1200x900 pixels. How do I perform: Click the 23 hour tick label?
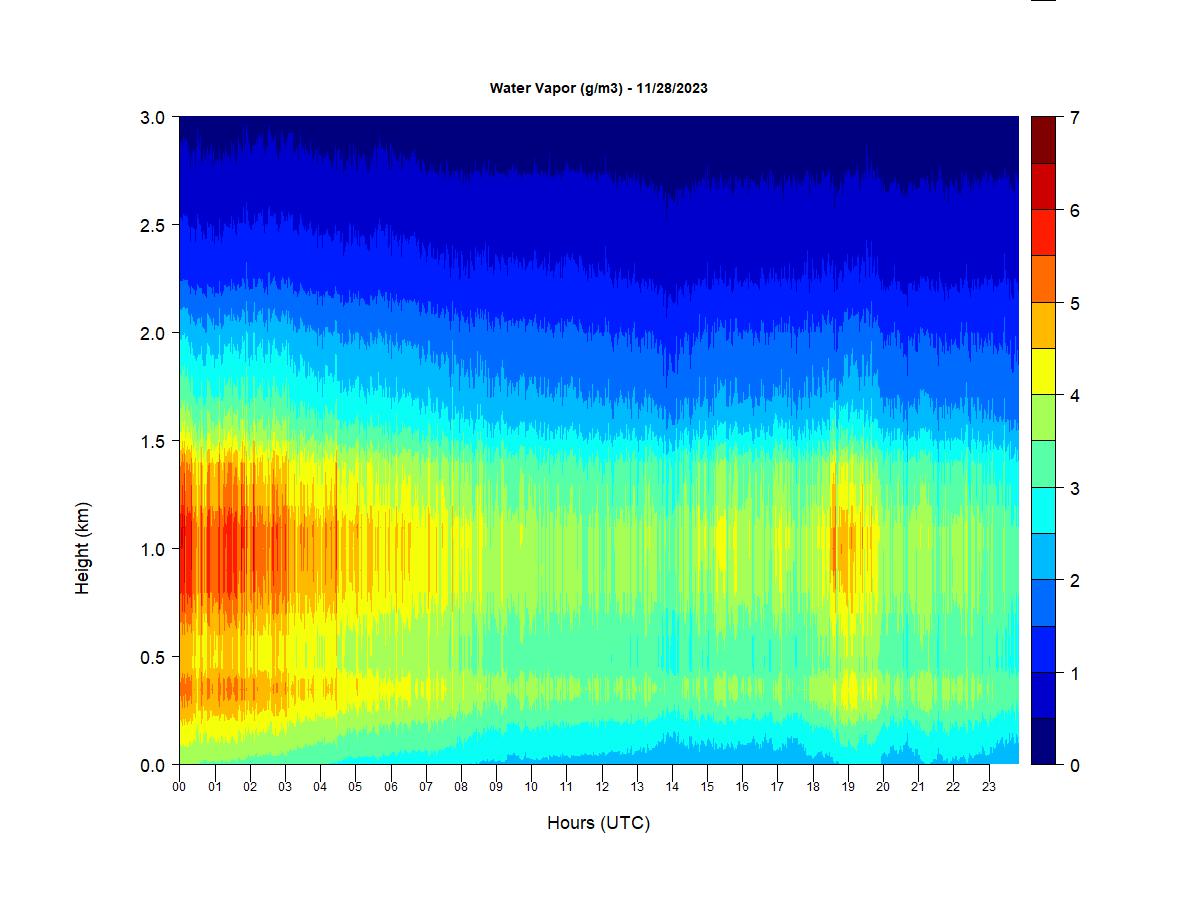coord(989,787)
